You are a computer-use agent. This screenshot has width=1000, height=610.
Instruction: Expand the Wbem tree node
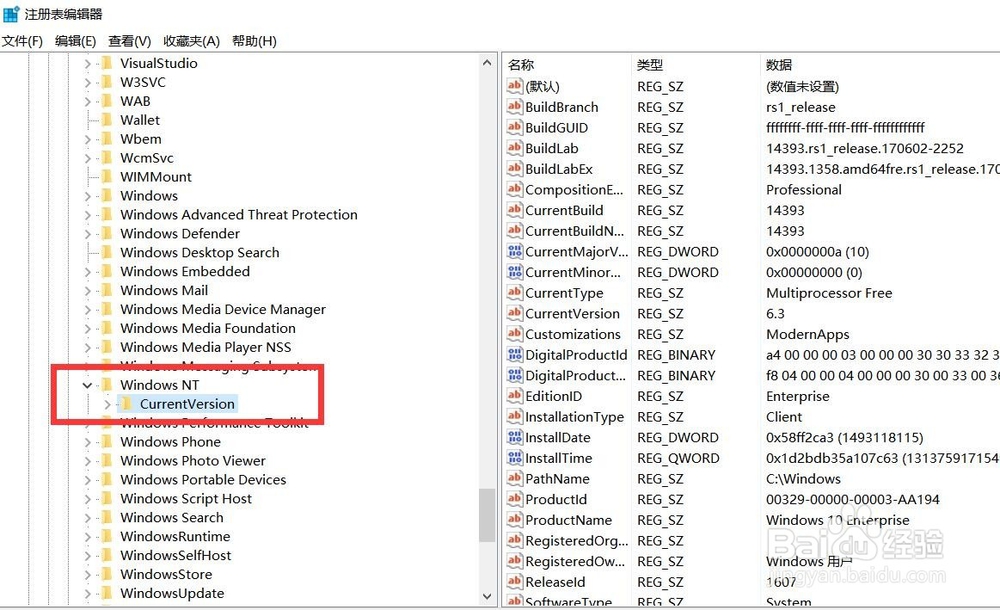coord(88,139)
